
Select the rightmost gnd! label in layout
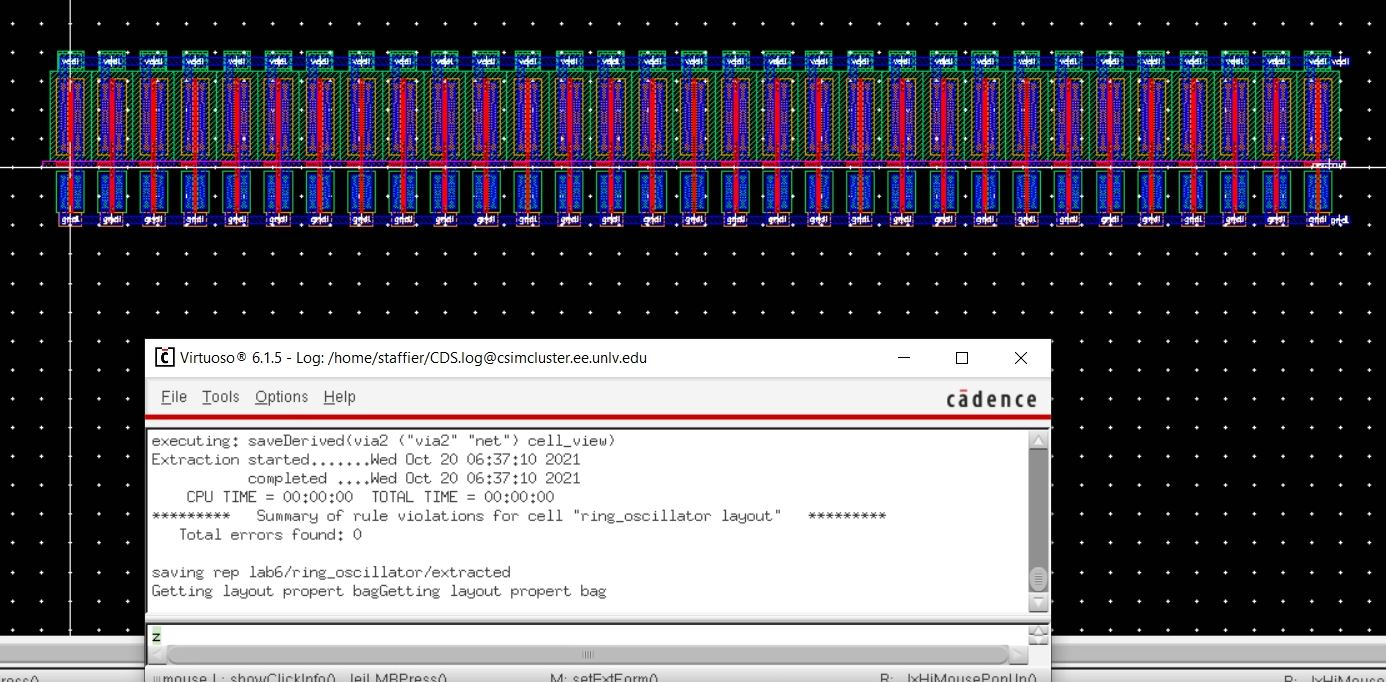[1340, 219]
